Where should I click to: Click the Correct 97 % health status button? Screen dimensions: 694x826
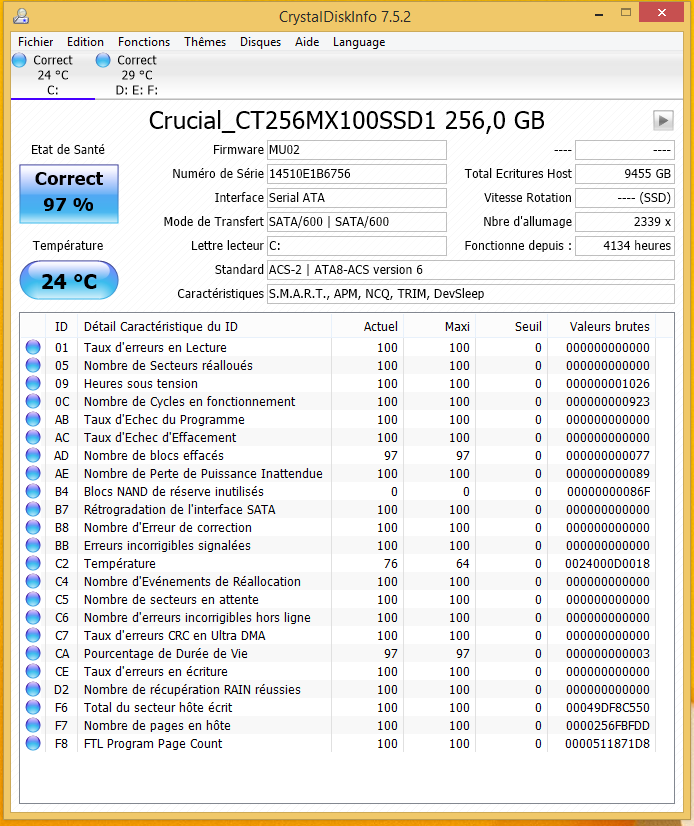69,194
